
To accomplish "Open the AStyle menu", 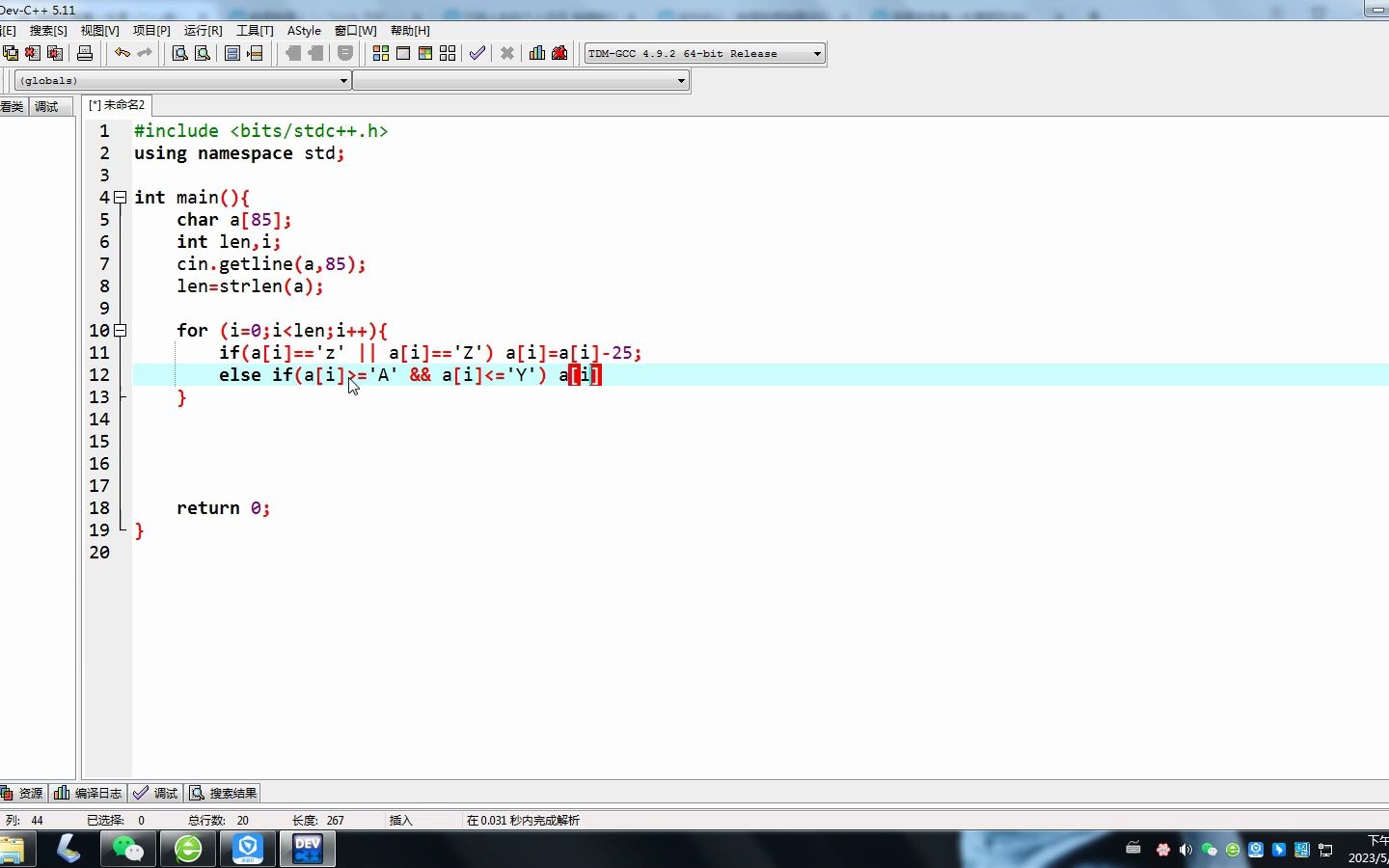I will pos(304,31).
